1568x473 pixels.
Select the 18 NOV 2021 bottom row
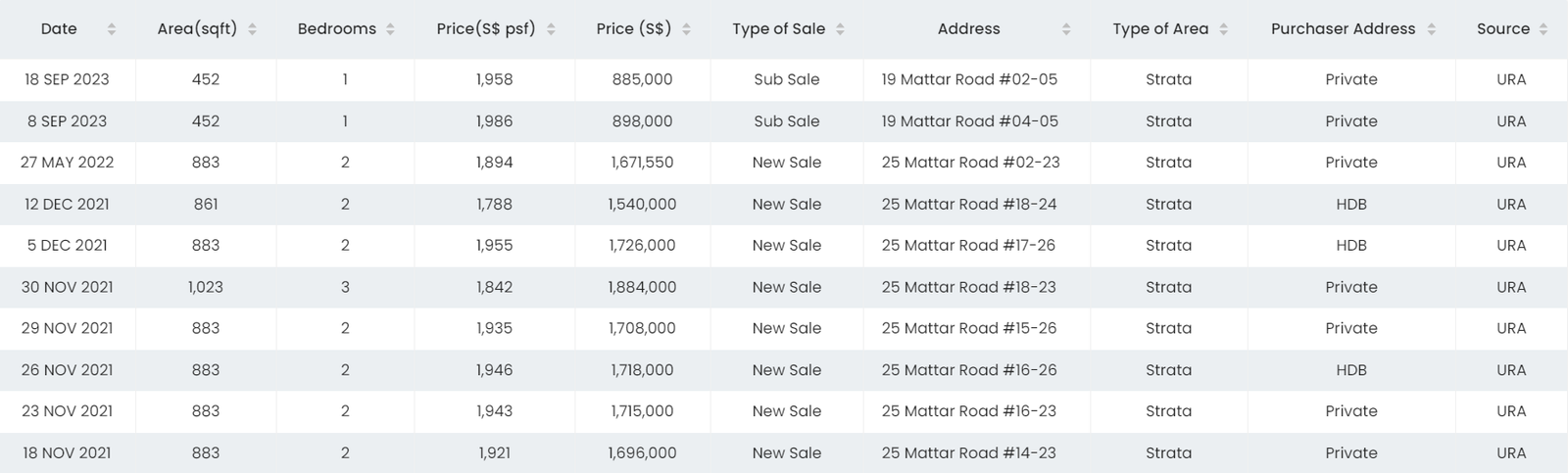[x=784, y=452]
